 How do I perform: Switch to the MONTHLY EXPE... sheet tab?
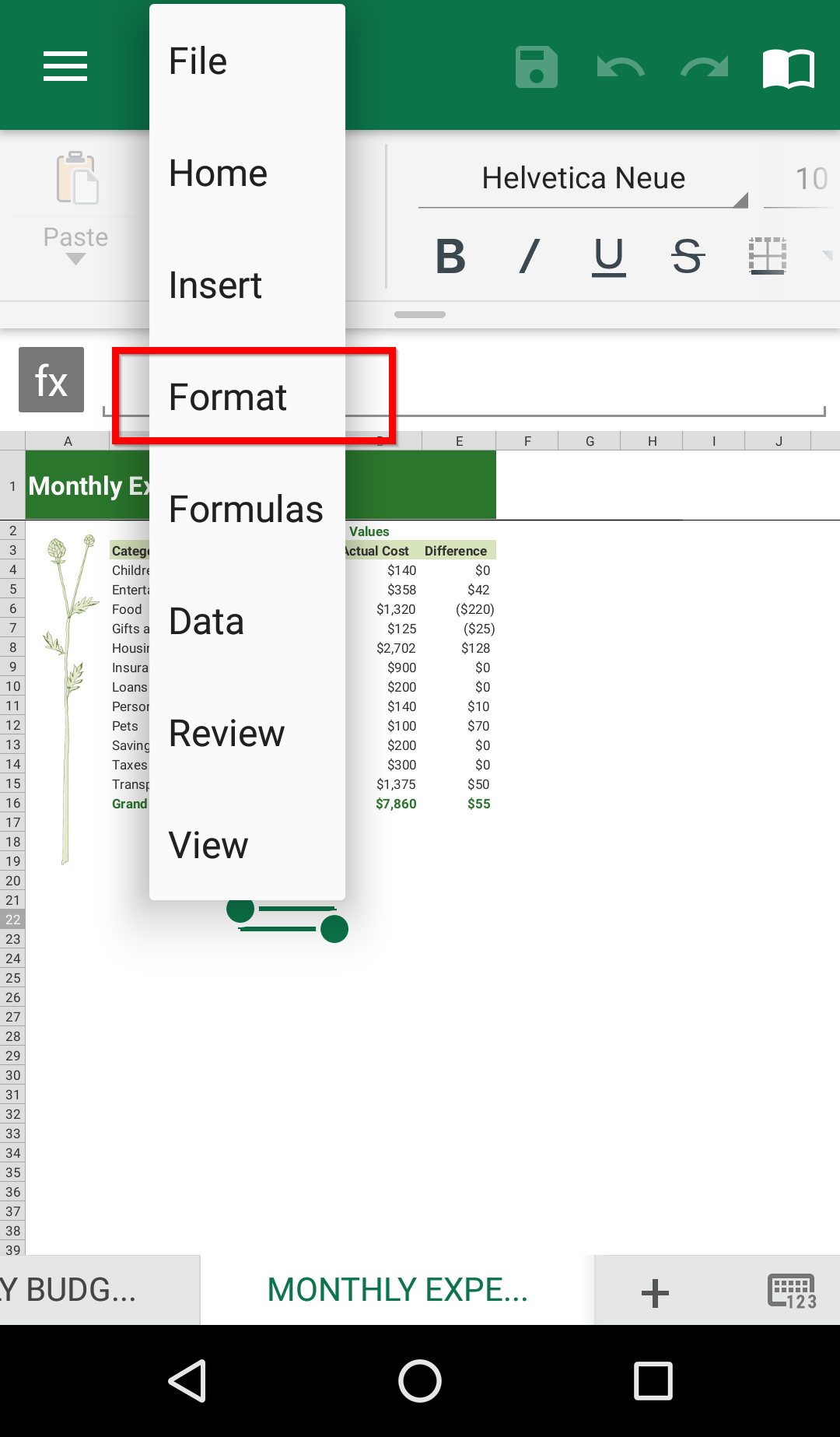pos(397,1290)
